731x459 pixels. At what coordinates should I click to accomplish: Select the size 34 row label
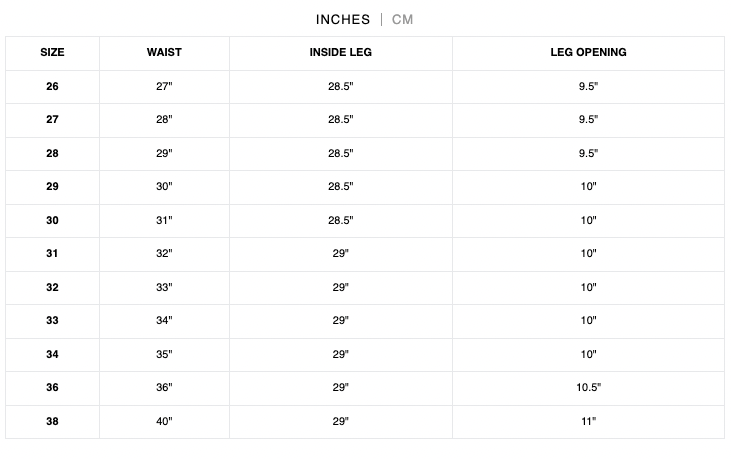[x=52, y=354]
